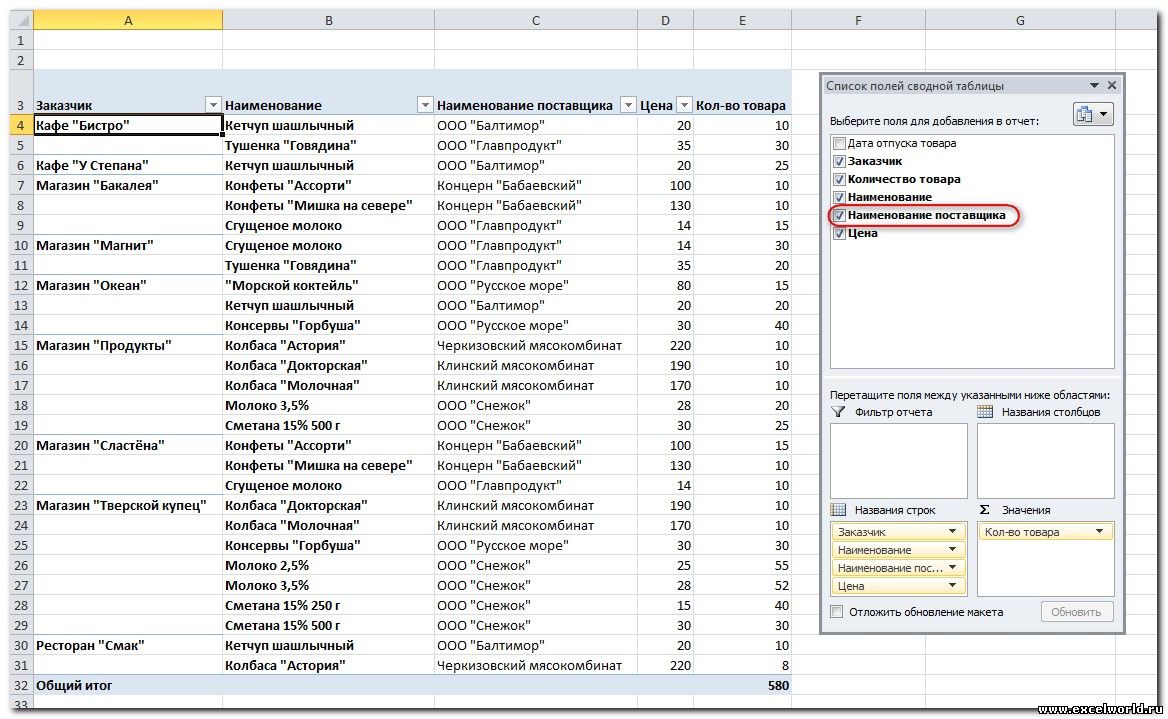This screenshot has height=719, width=1168.
Task: Uncheck the 'Наименование поставщика' field checkbox
Action: [x=840, y=215]
